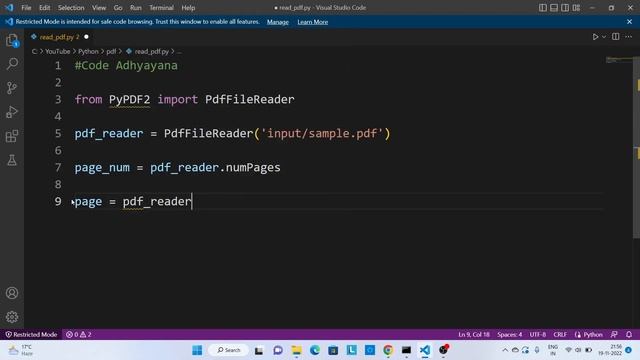This screenshot has height=360, width=640.
Task: Select the YouTube breadcrumb folder
Action: click(x=58, y=51)
